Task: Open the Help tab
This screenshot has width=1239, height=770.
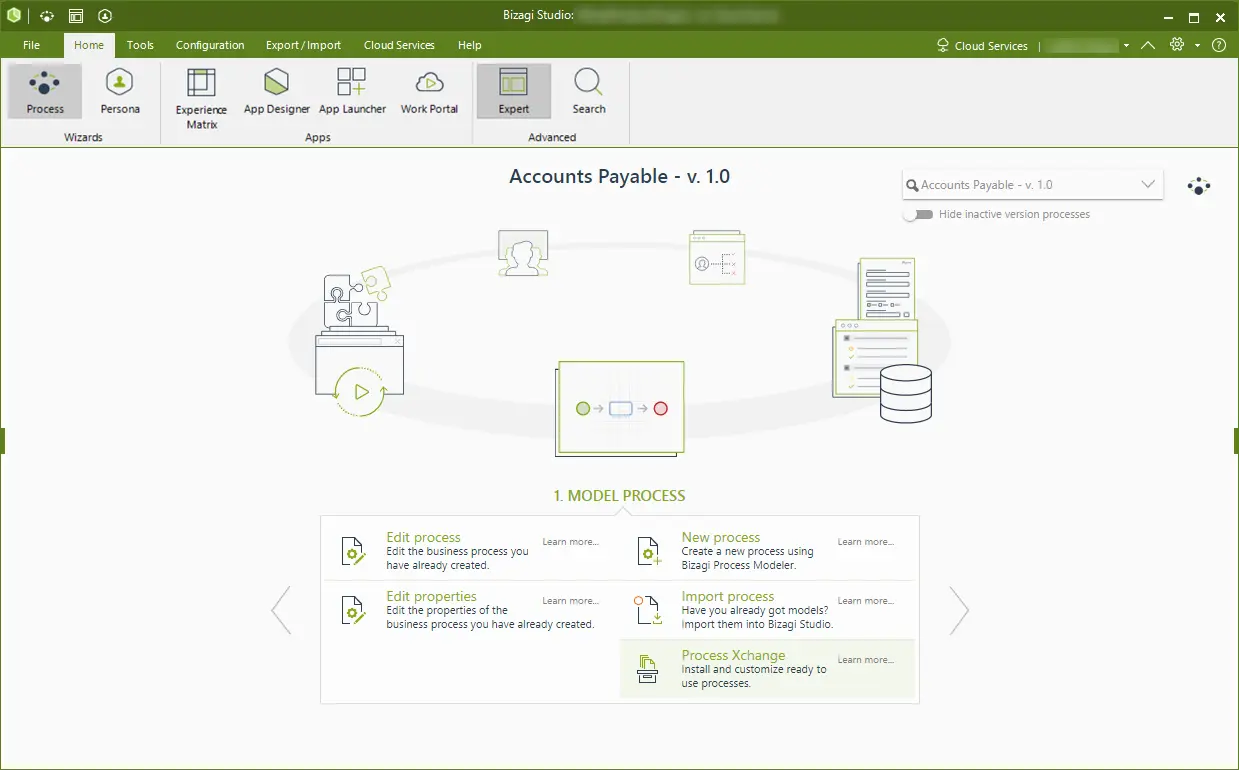Action: [x=470, y=45]
